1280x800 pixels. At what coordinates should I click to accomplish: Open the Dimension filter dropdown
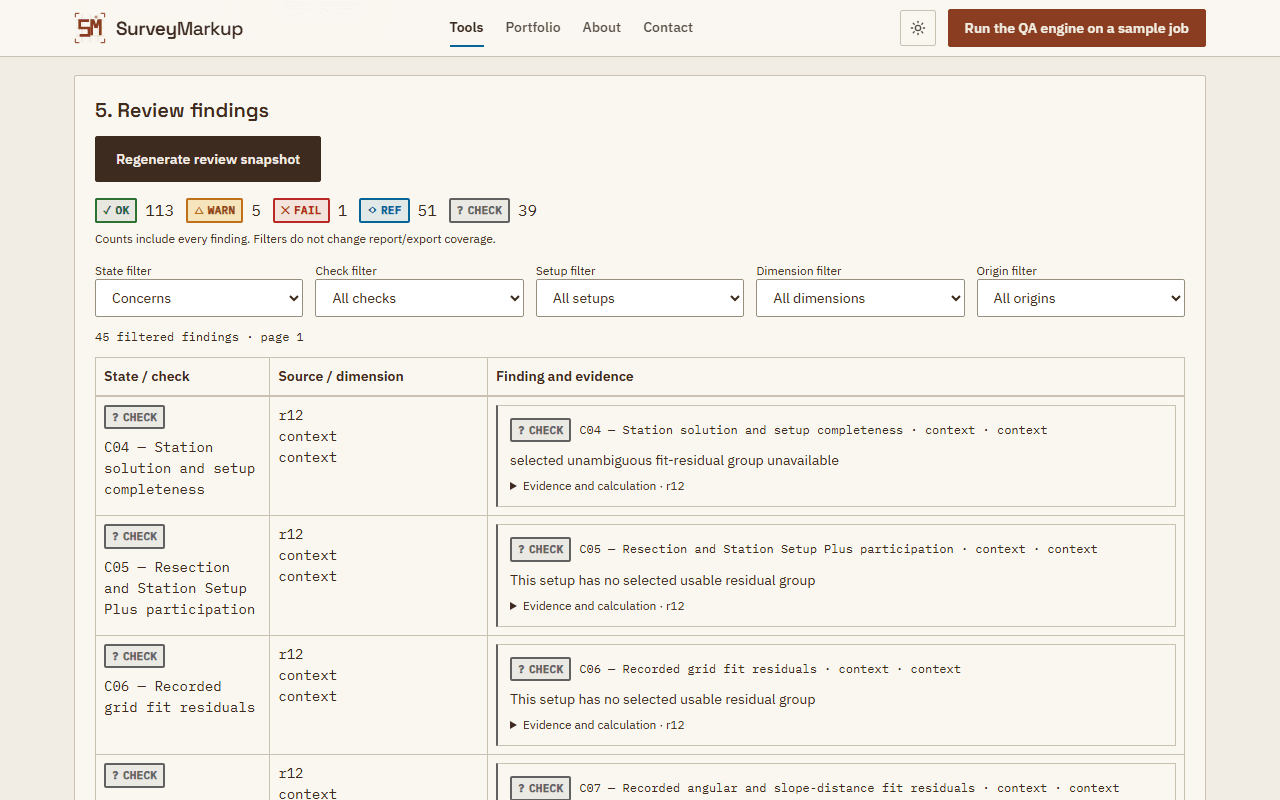(860, 298)
